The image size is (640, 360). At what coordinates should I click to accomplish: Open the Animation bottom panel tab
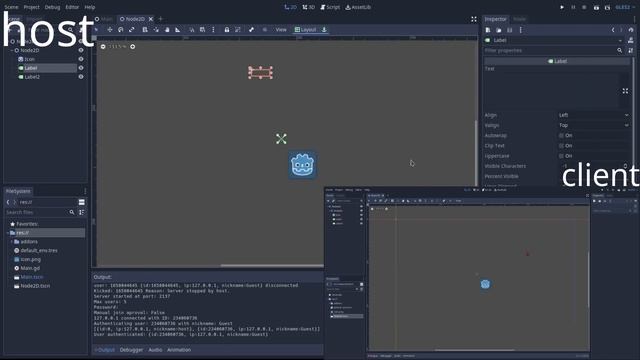179,350
